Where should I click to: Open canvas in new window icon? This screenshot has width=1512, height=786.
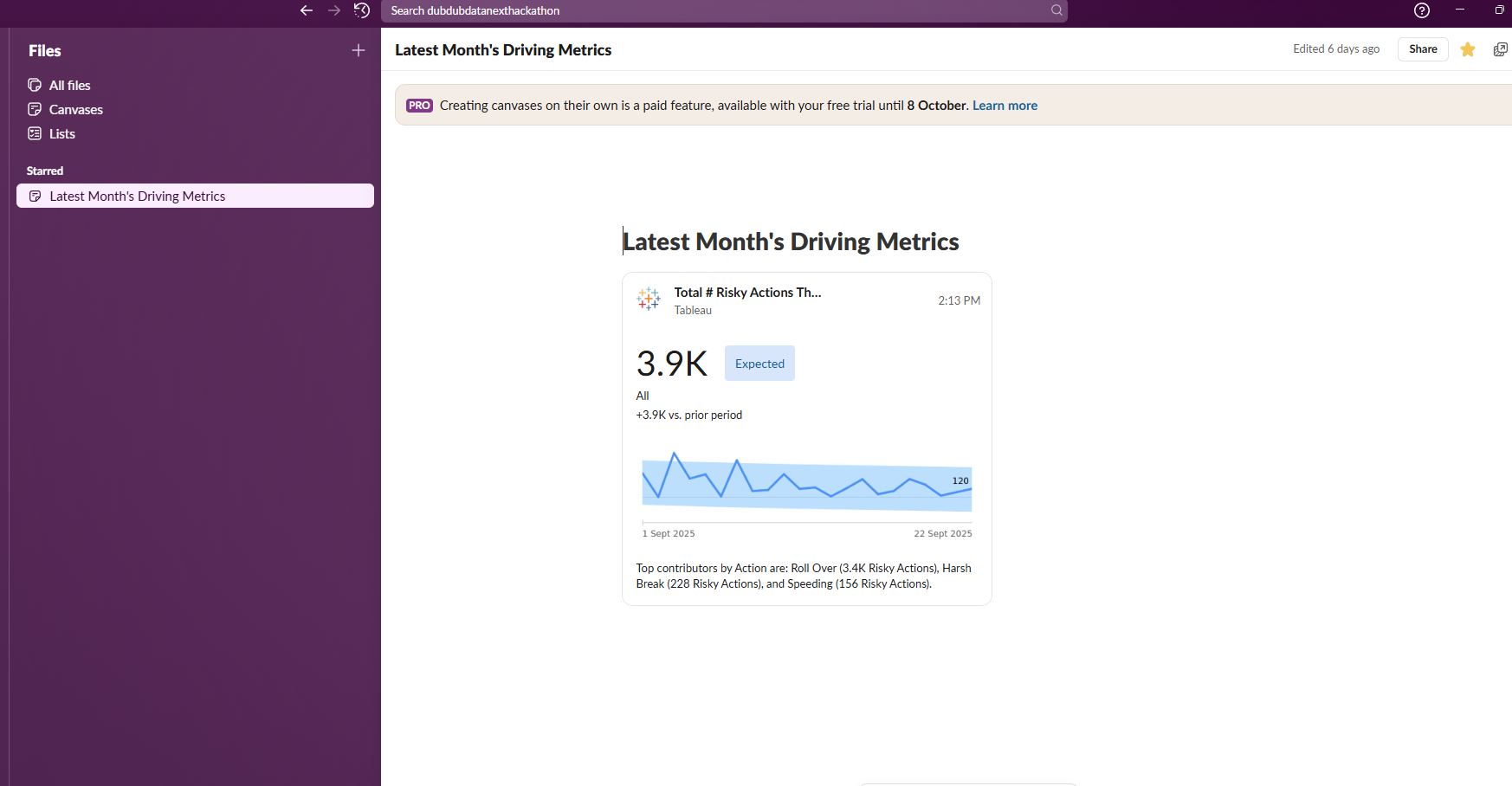1501,49
